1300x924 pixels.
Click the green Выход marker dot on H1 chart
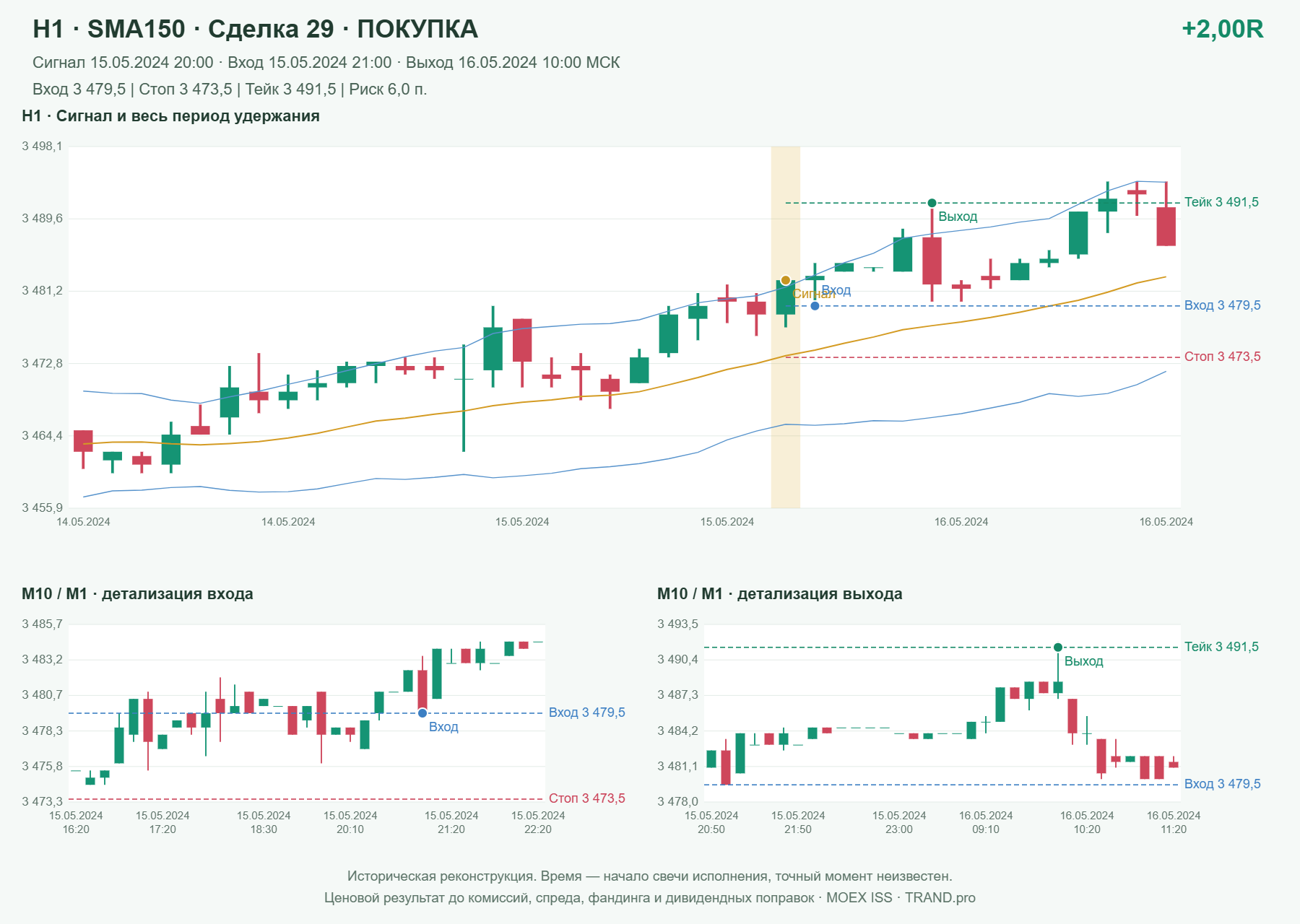tap(932, 203)
